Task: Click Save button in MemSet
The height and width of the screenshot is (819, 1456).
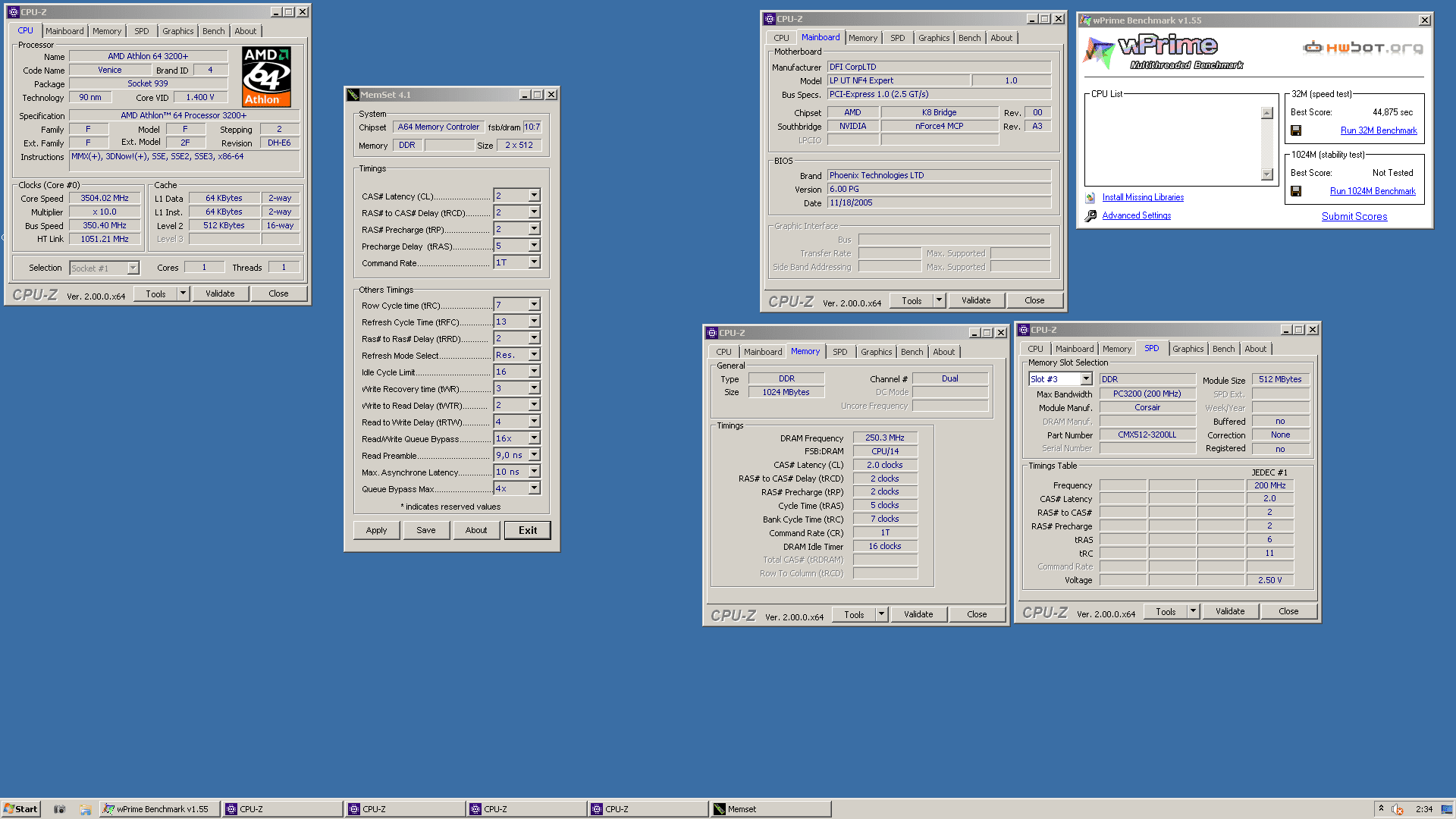Action: (425, 530)
